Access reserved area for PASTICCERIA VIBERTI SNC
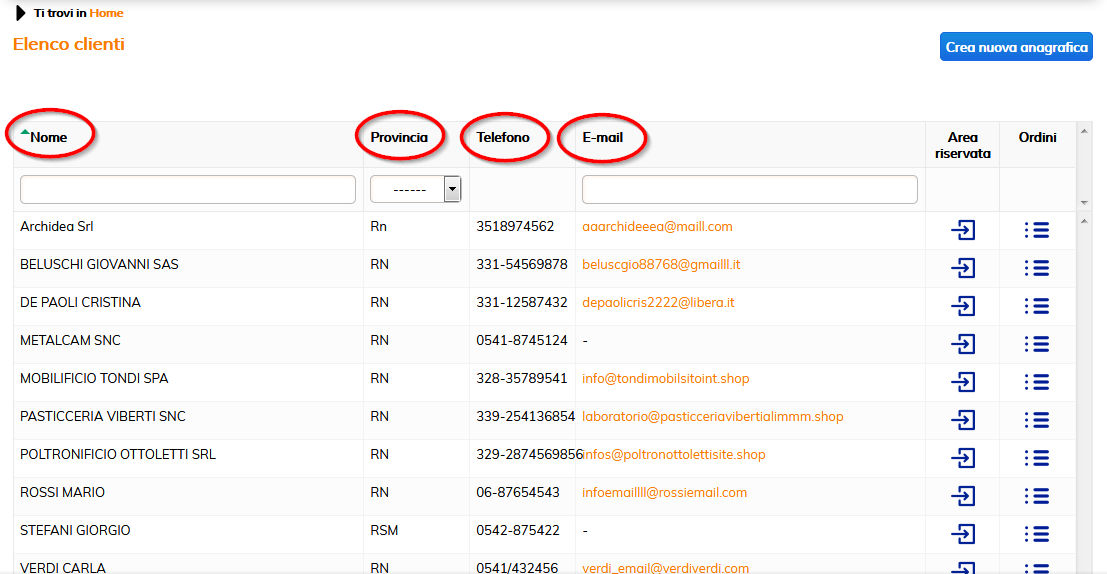The width and height of the screenshot is (1107, 574). tap(962, 420)
